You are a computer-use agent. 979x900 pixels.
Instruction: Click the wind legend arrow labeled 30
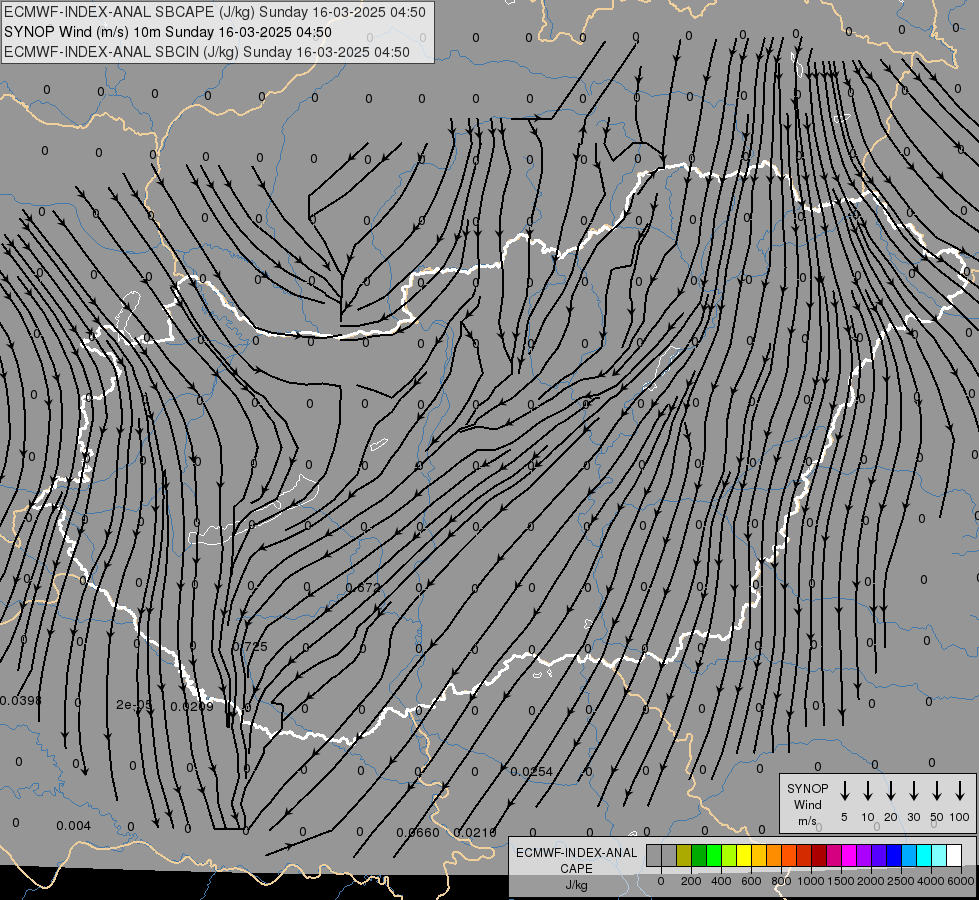pos(913,791)
